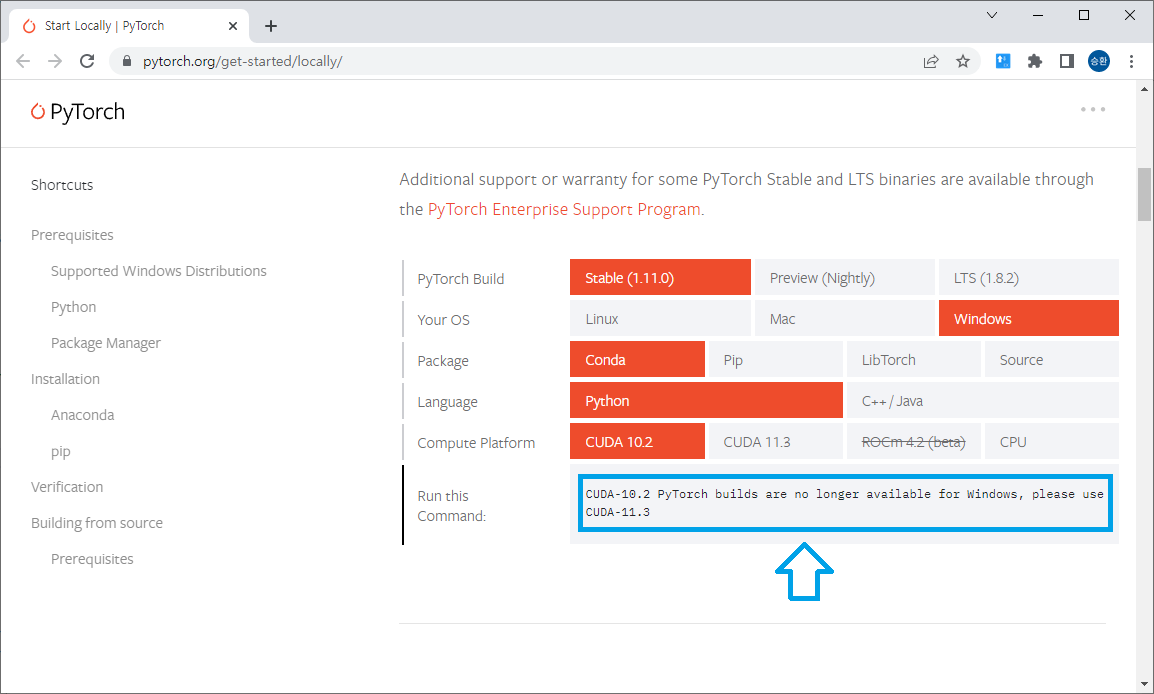The height and width of the screenshot is (694, 1154).
Task: Reload the PyTorch page
Action: tap(87, 61)
